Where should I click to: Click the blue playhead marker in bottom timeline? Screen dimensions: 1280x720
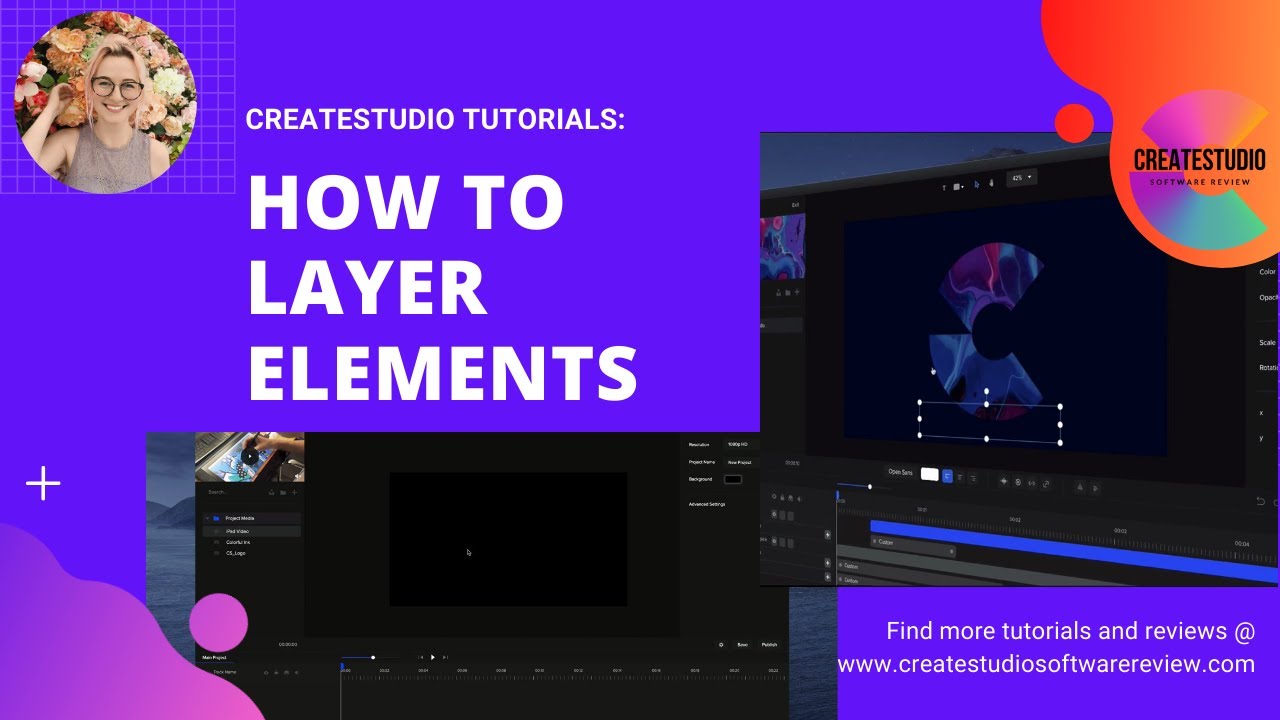point(342,667)
